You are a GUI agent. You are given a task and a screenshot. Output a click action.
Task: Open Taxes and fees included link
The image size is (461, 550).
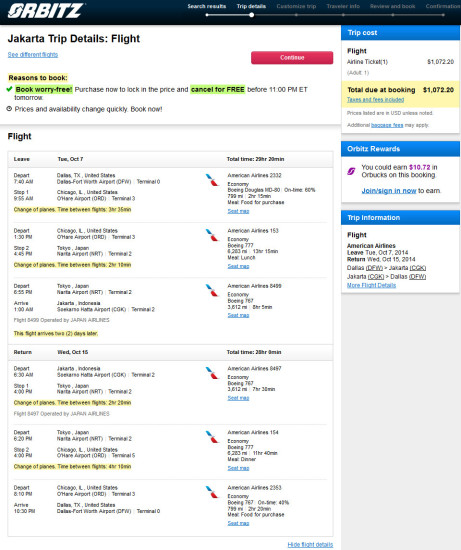pyautogui.click(x=375, y=100)
